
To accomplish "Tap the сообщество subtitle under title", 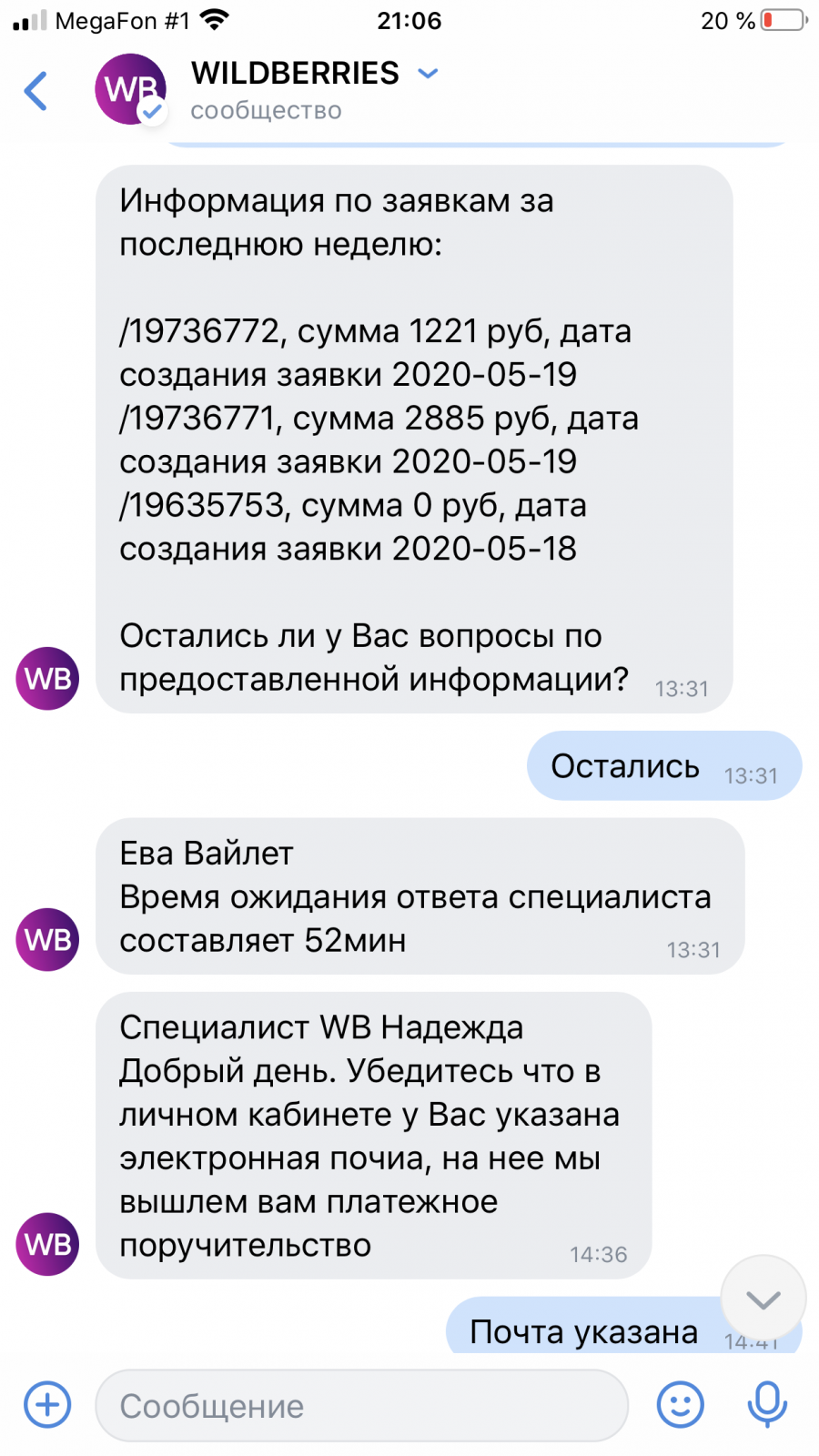I will point(266,110).
